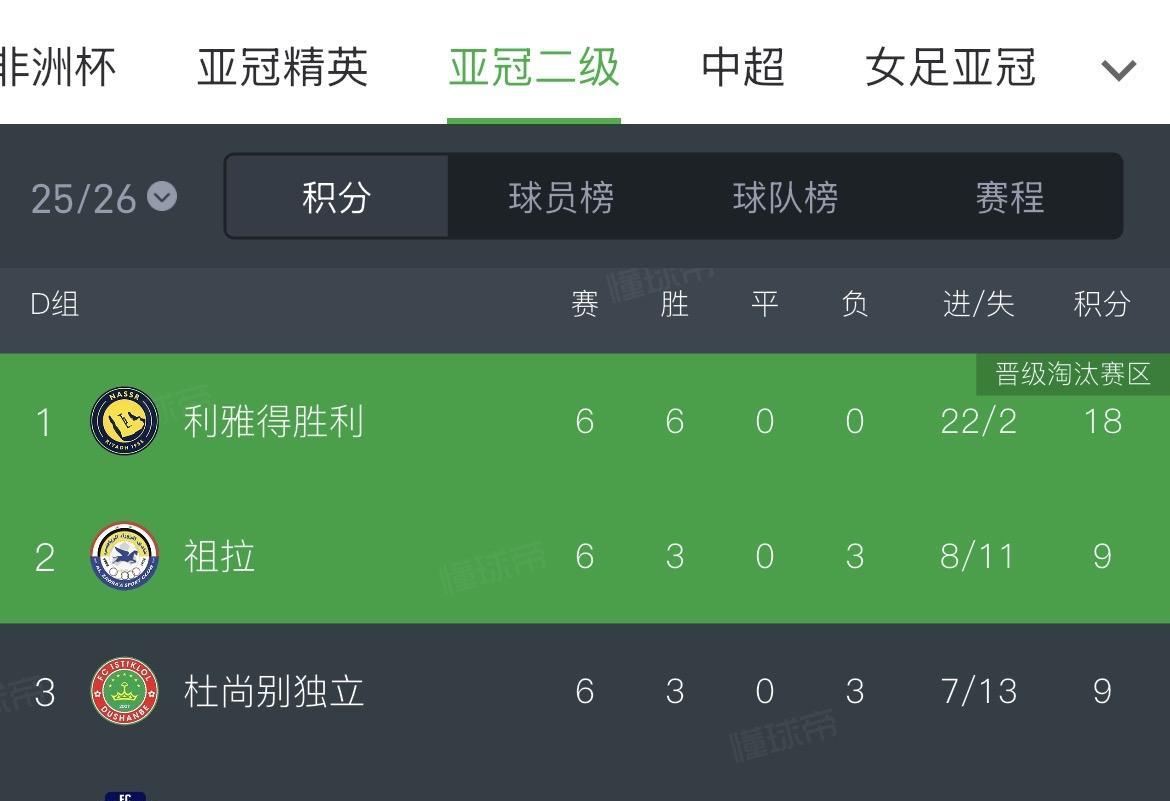Select the 亚冠二级 tab
The height and width of the screenshot is (801, 1170).
coord(534,68)
